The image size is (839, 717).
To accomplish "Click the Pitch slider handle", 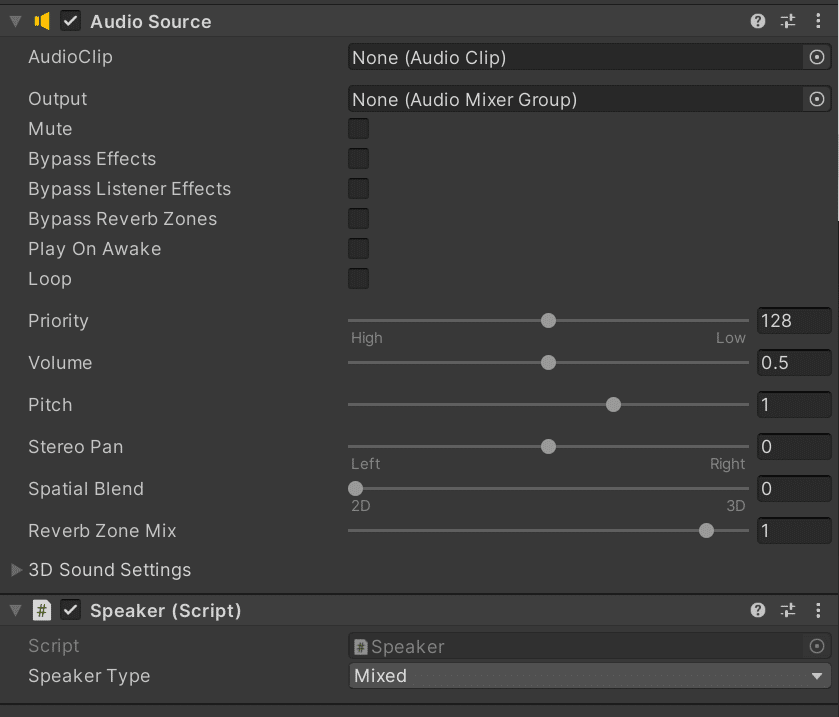I will 613,404.
